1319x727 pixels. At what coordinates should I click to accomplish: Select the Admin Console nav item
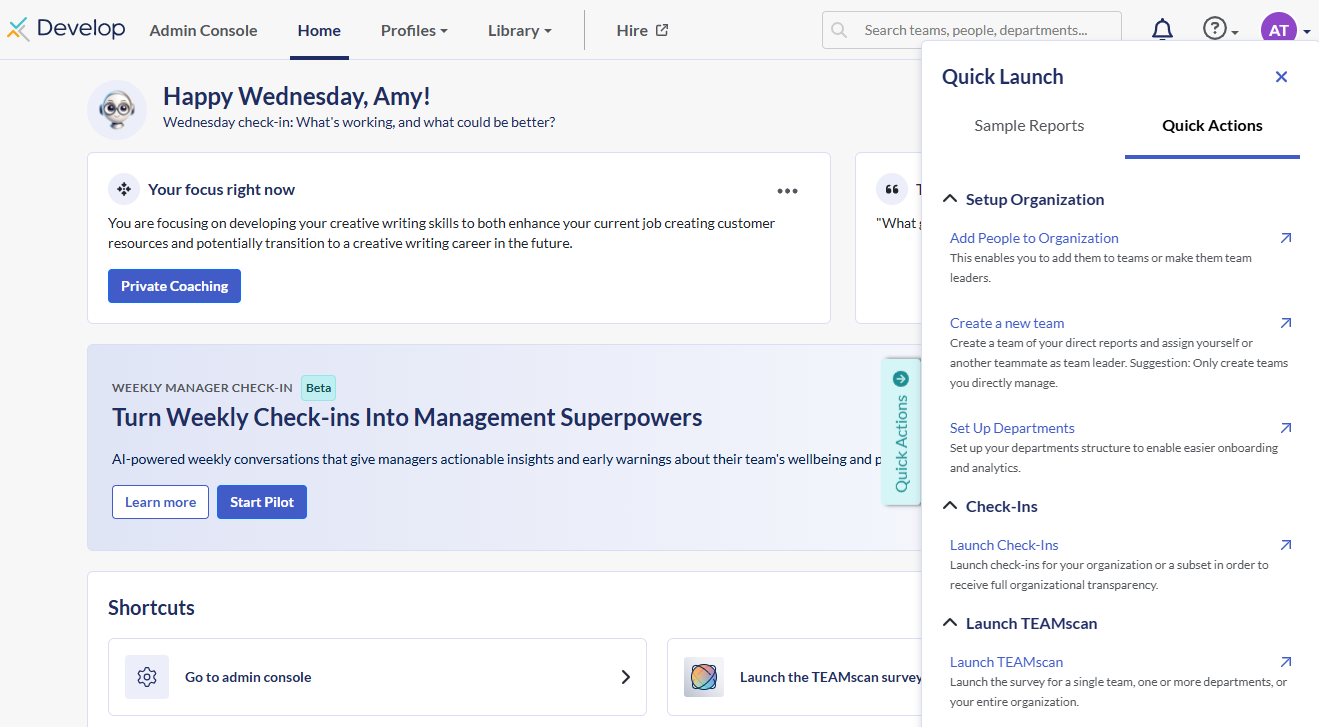(x=203, y=31)
